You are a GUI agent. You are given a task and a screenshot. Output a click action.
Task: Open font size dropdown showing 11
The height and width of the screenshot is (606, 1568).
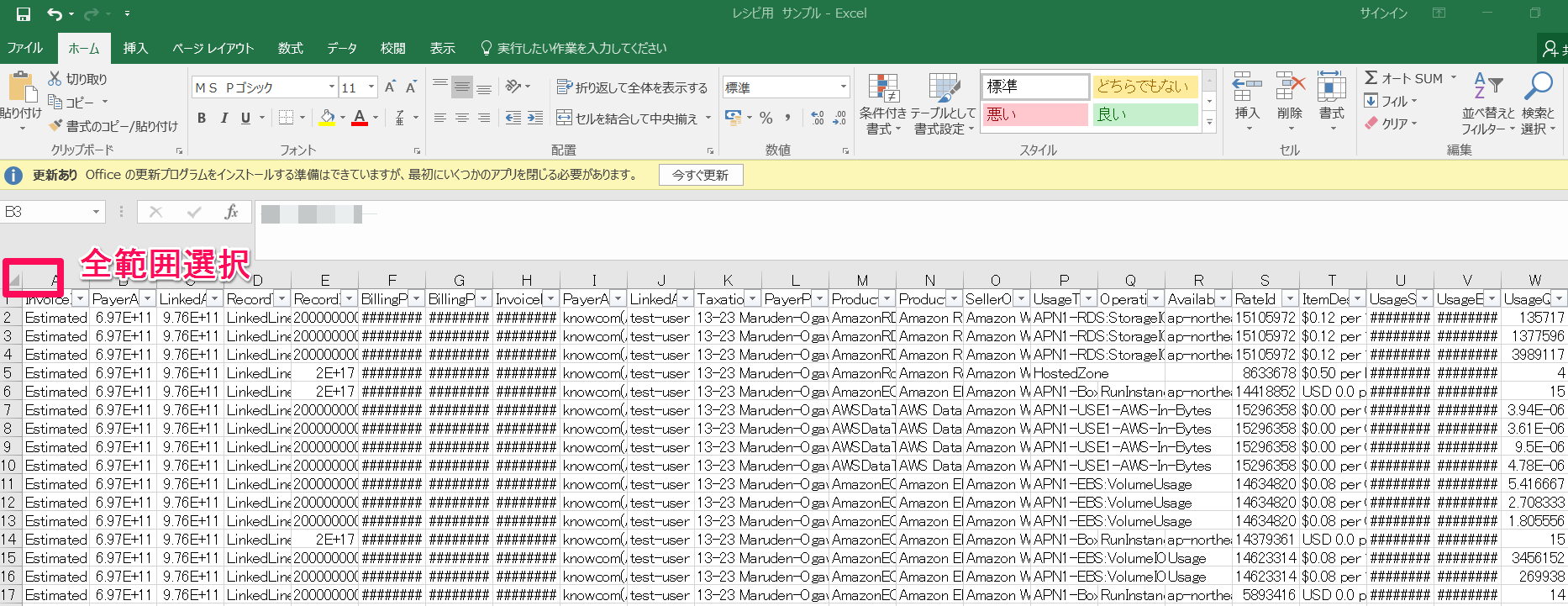point(371,87)
